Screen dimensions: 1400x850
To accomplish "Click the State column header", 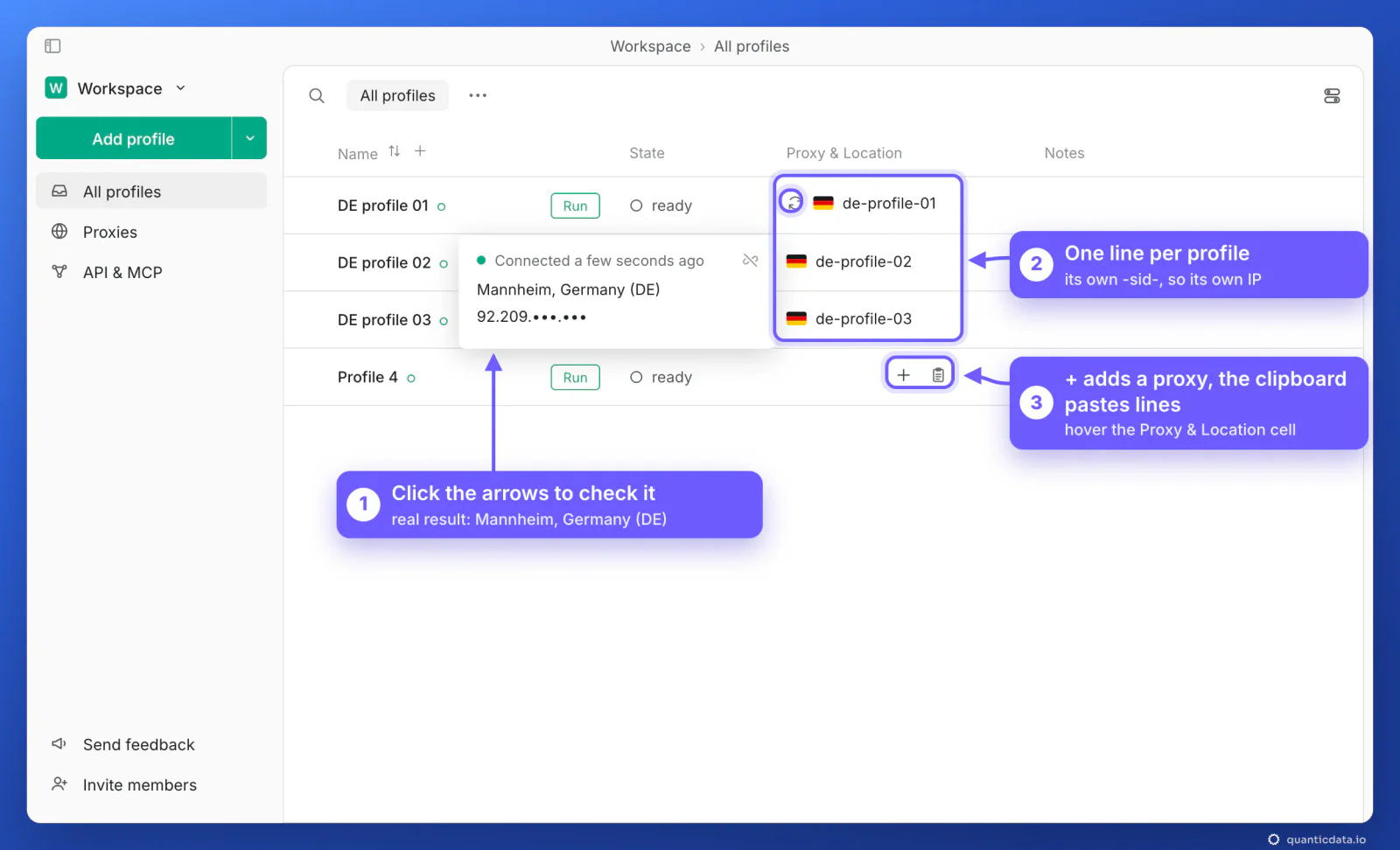I will coord(647,153).
